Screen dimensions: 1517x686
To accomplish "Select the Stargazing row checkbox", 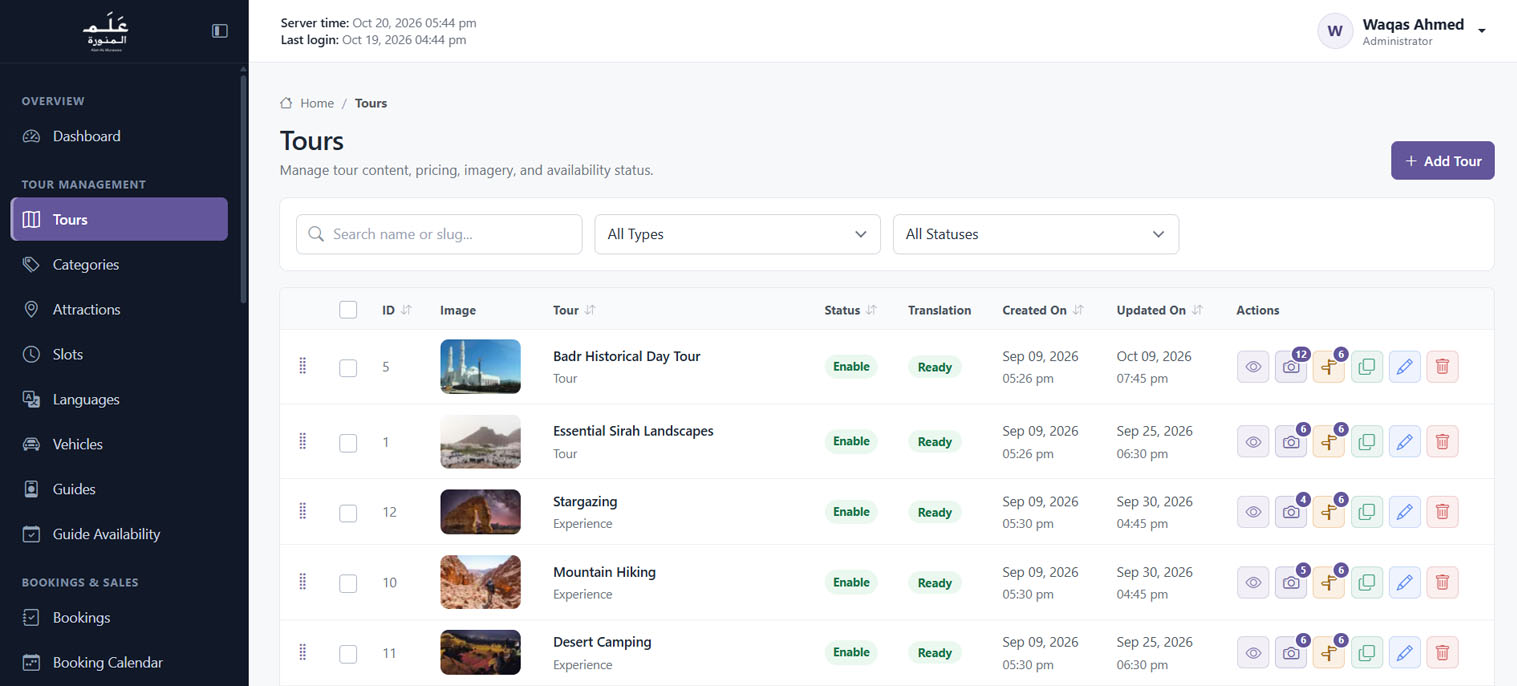I will 348,513.
